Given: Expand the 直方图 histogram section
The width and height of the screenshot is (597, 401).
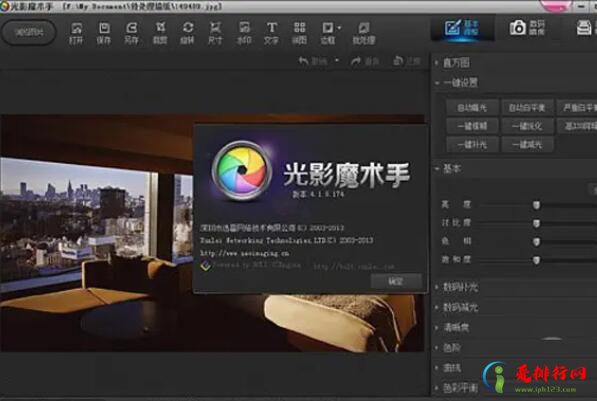Looking at the screenshot, I should coord(456,63).
